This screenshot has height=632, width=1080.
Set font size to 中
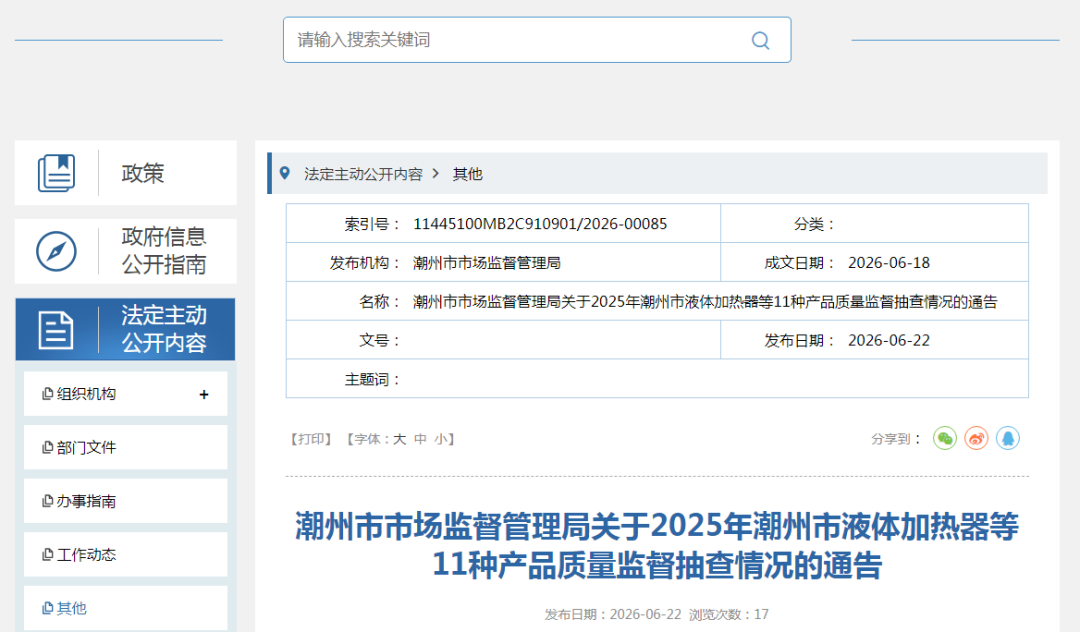[421, 439]
